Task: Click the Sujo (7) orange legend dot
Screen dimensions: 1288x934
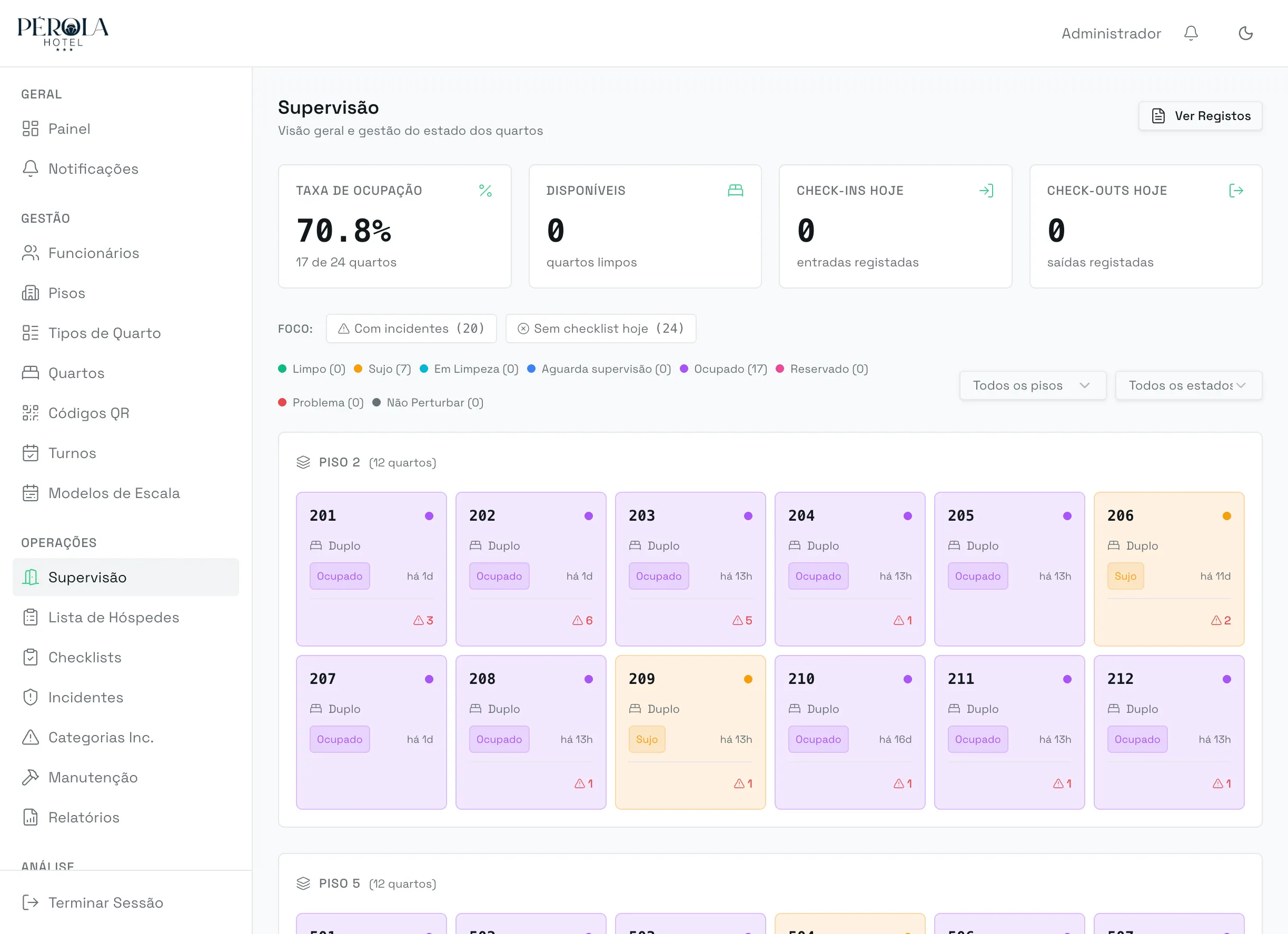Action: coord(358,369)
